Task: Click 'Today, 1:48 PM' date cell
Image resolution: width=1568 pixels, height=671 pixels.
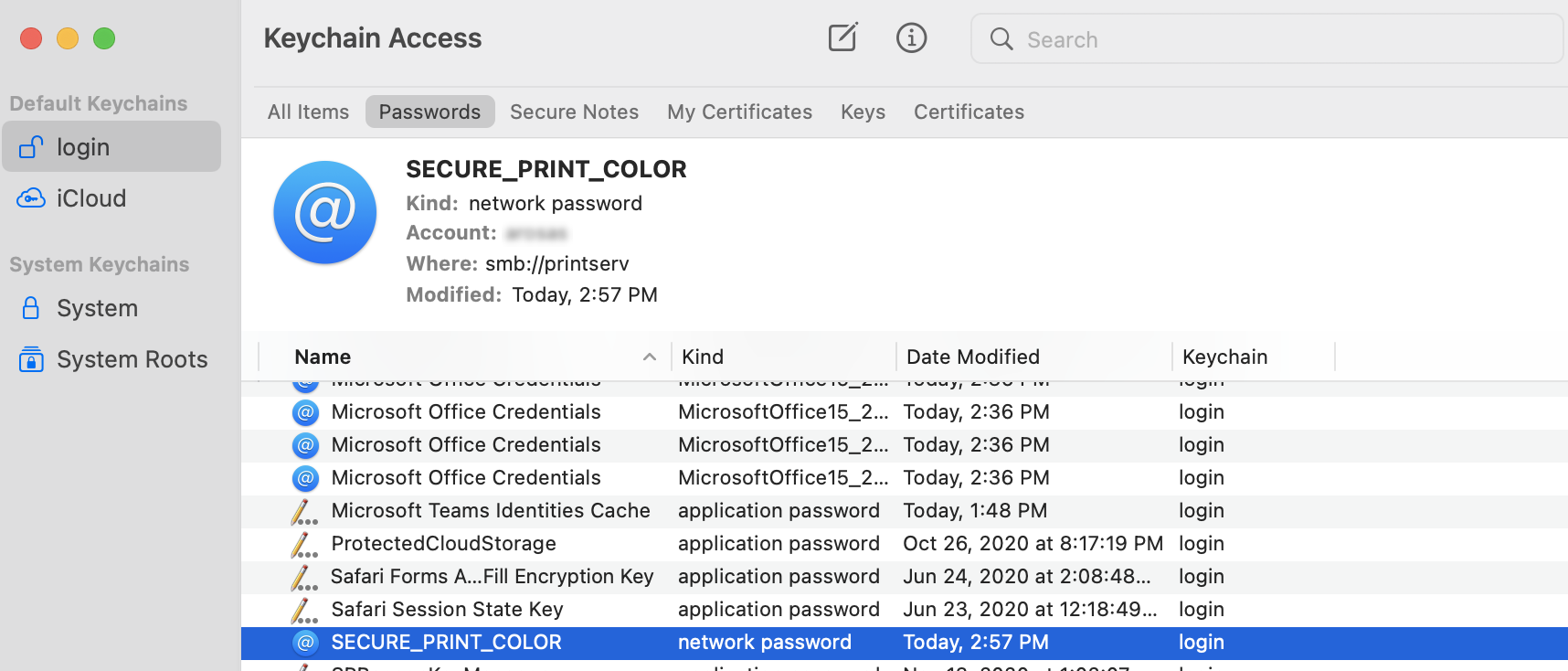Action: coord(975,511)
